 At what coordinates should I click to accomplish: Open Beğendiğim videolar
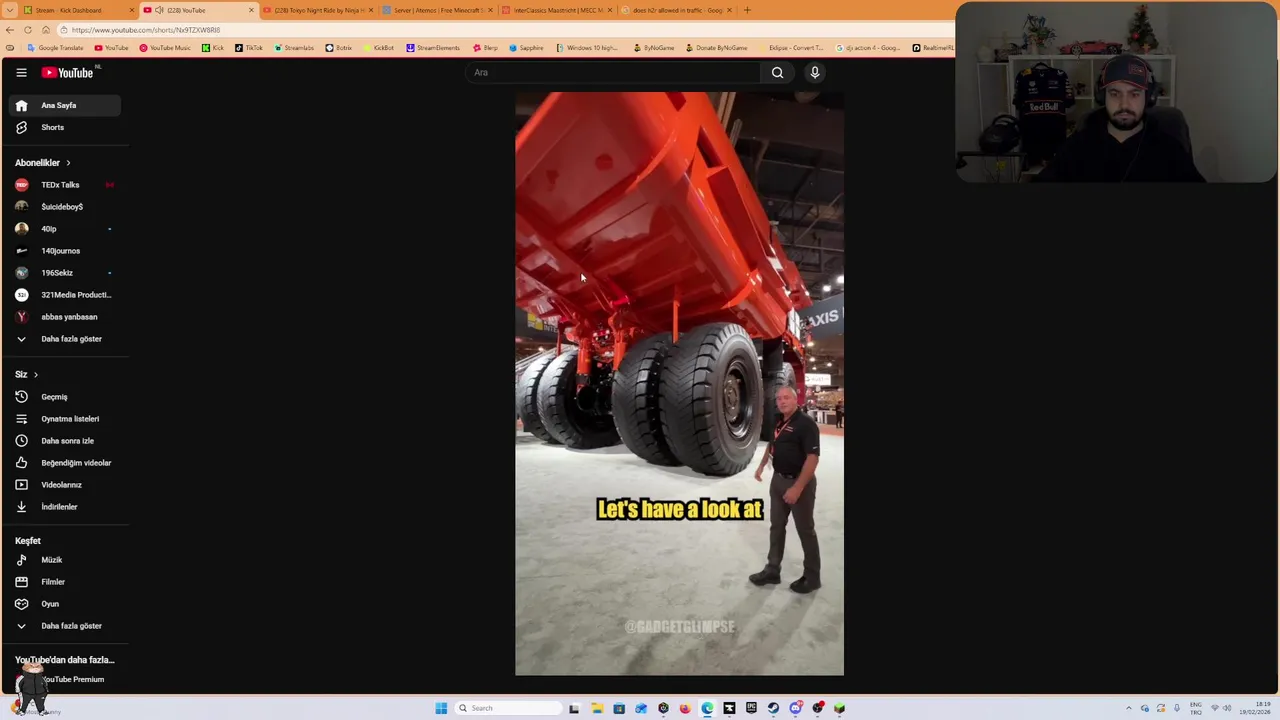64,463
